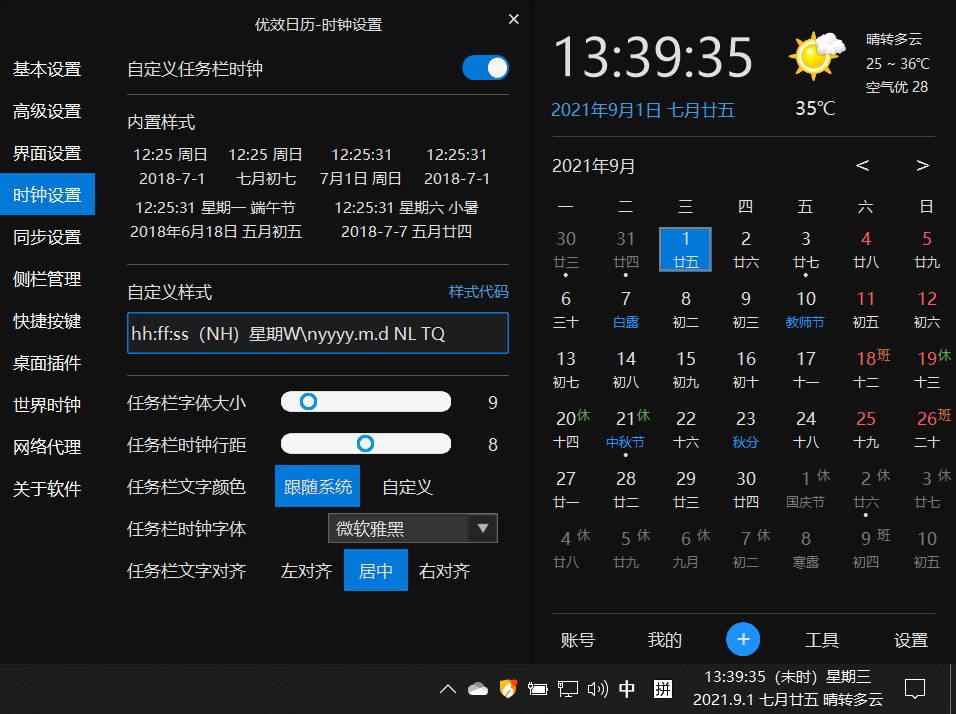The image size is (956, 714).
Task: Open 同步设置 in the sidebar
Action: [x=47, y=237]
